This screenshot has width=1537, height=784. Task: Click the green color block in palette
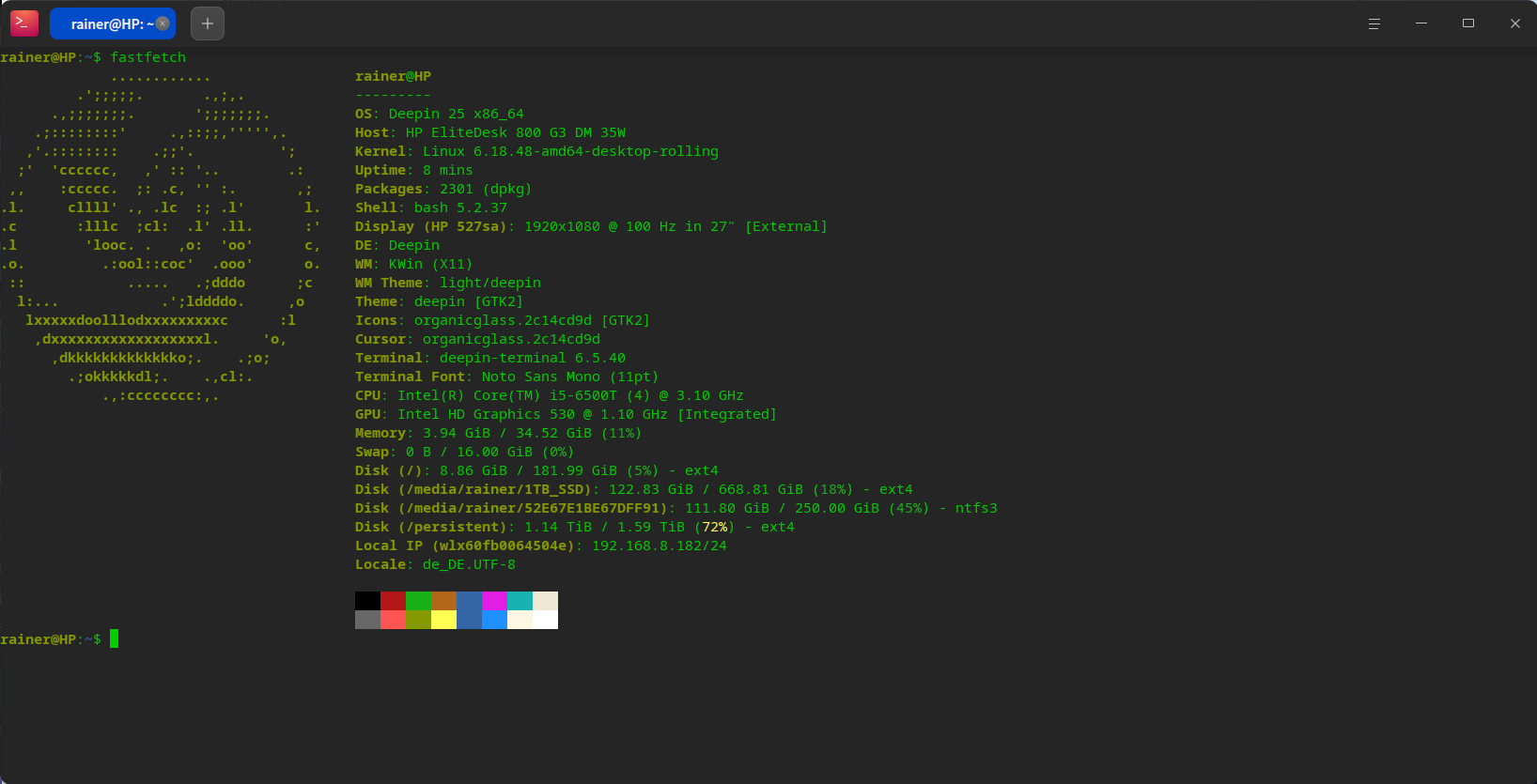tap(418, 601)
